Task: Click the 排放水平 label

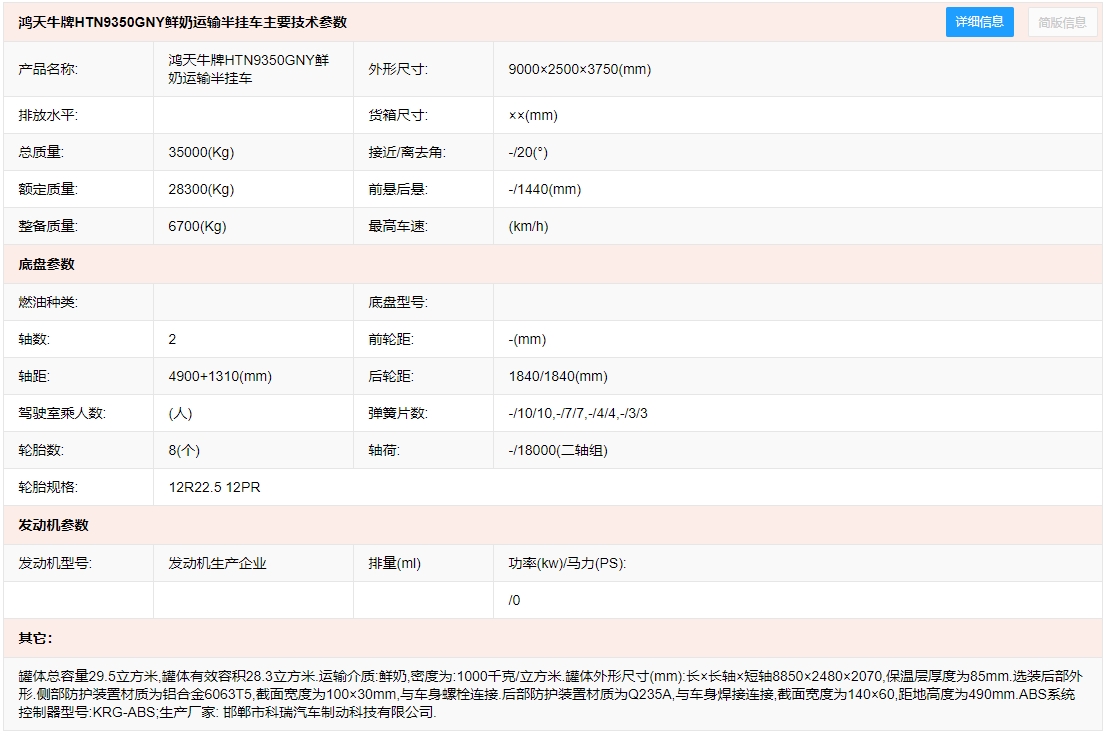Action: [48, 115]
